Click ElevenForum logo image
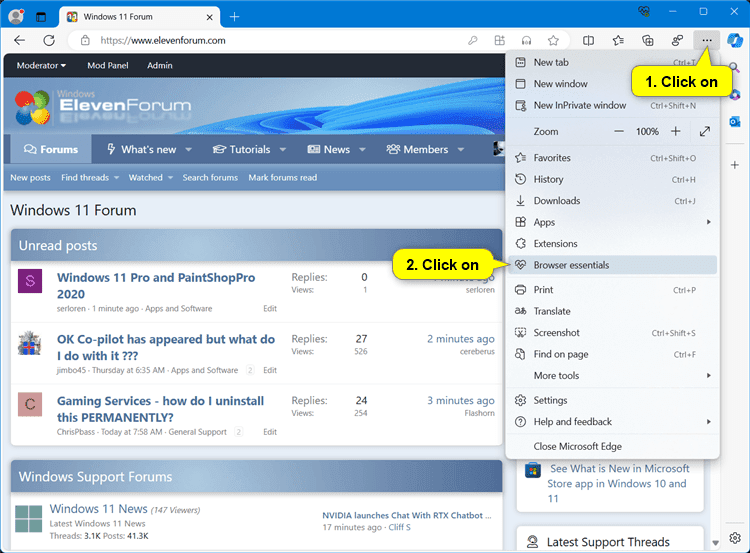 [102, 106]
